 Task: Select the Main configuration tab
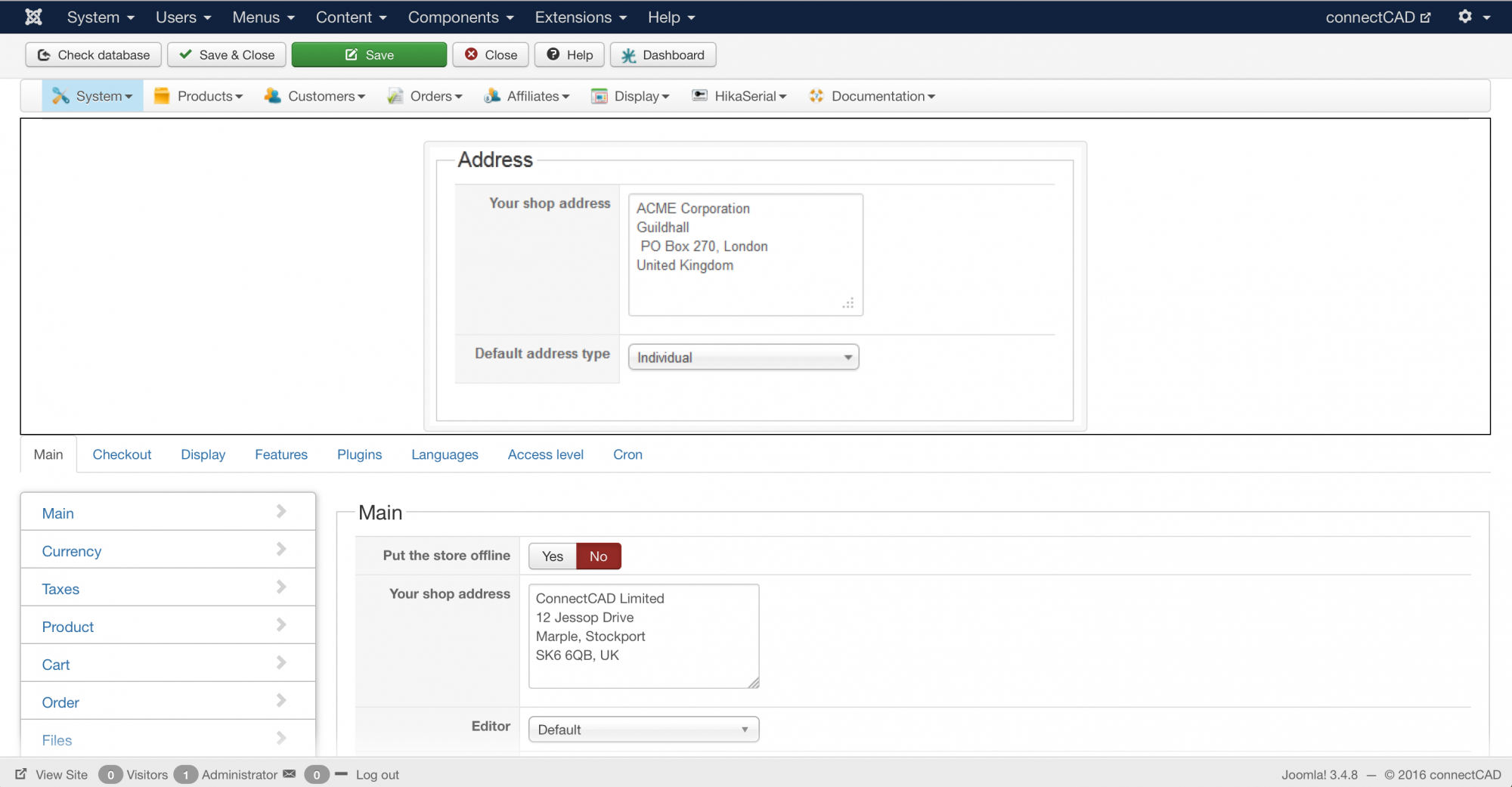pyautogui.click(x=48, y=454)
